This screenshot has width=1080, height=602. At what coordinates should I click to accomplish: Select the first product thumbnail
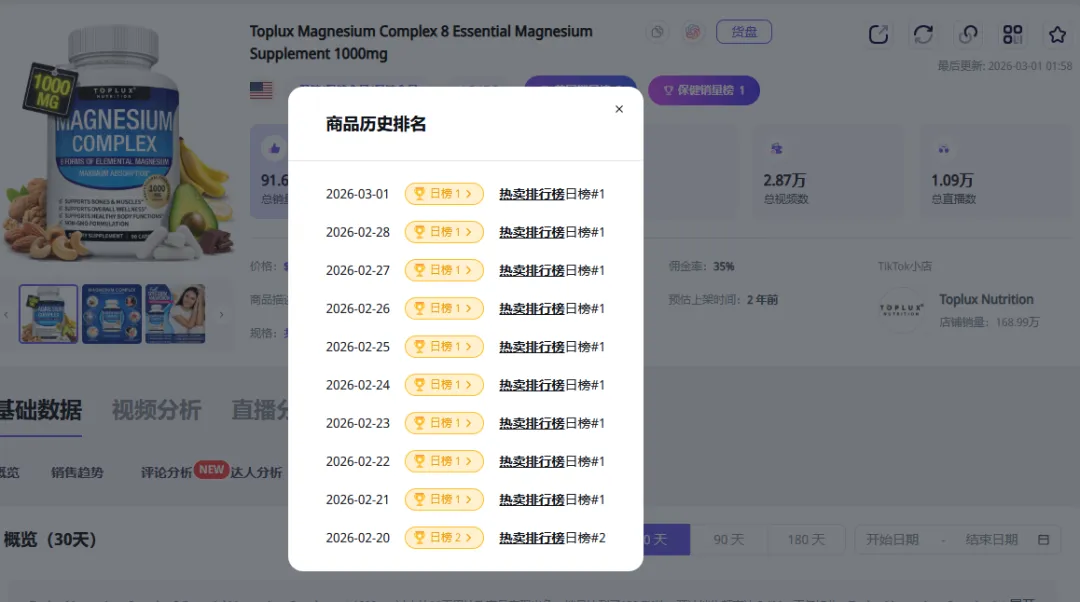(48, 314)
